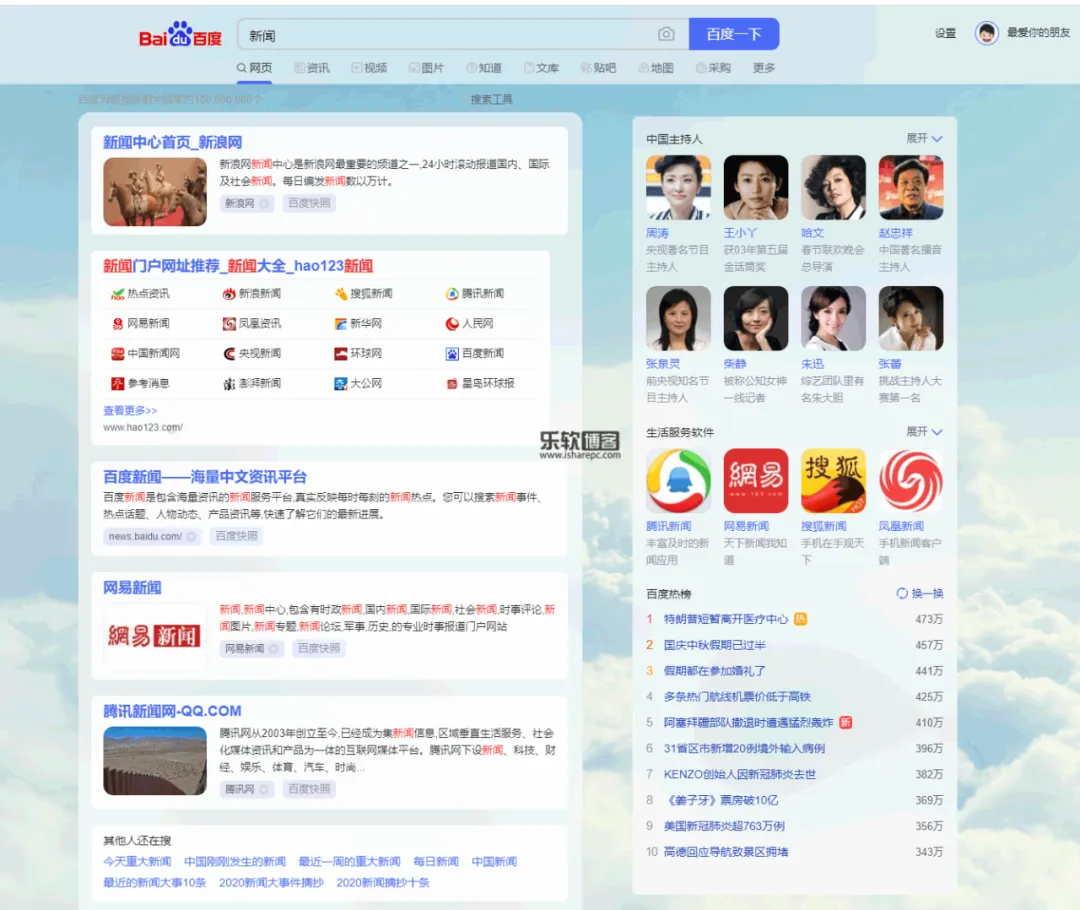Open hot item 《姜子牙》票房破10亿
The height and width of the screenshot is (910, 1080).
tap(720, 800)
